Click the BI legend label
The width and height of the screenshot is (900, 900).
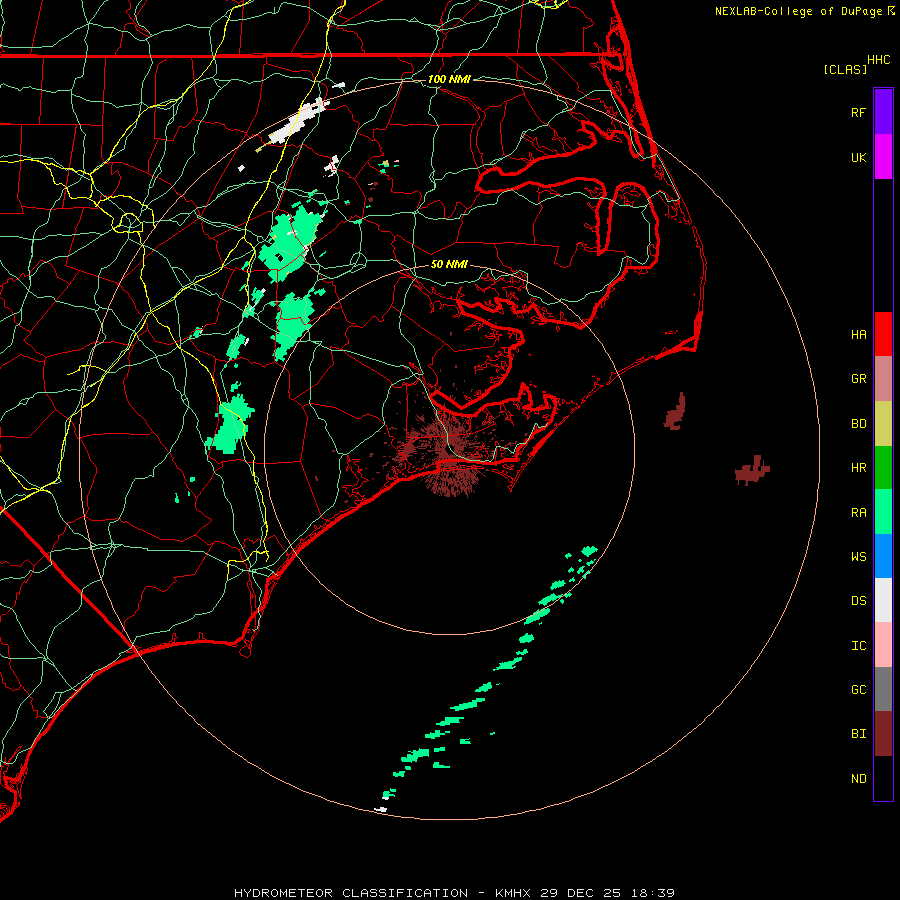point(858,734)
